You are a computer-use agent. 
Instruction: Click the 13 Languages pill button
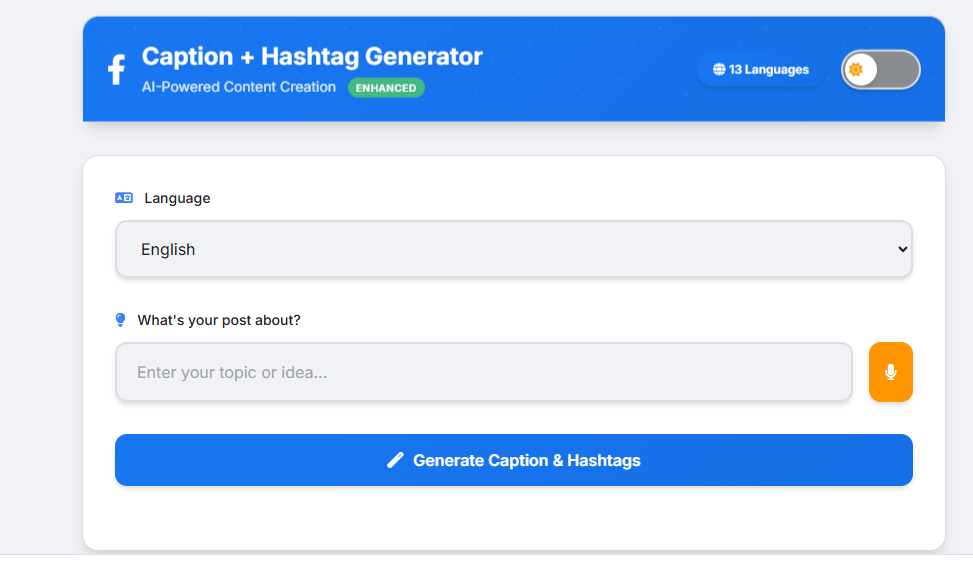(761, 69)
